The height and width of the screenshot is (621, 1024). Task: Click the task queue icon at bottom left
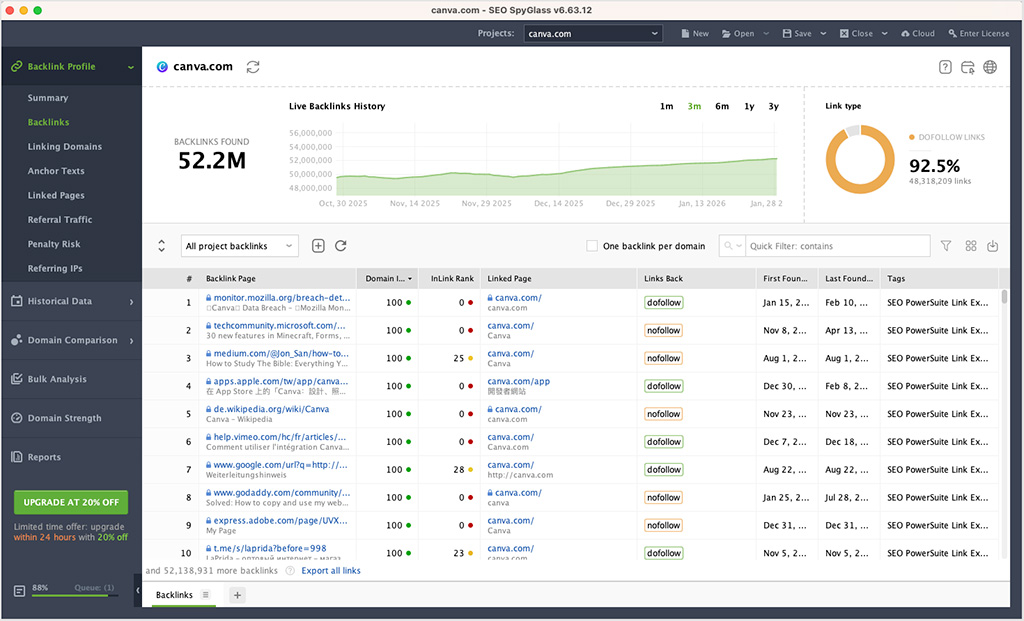point(20,591)
